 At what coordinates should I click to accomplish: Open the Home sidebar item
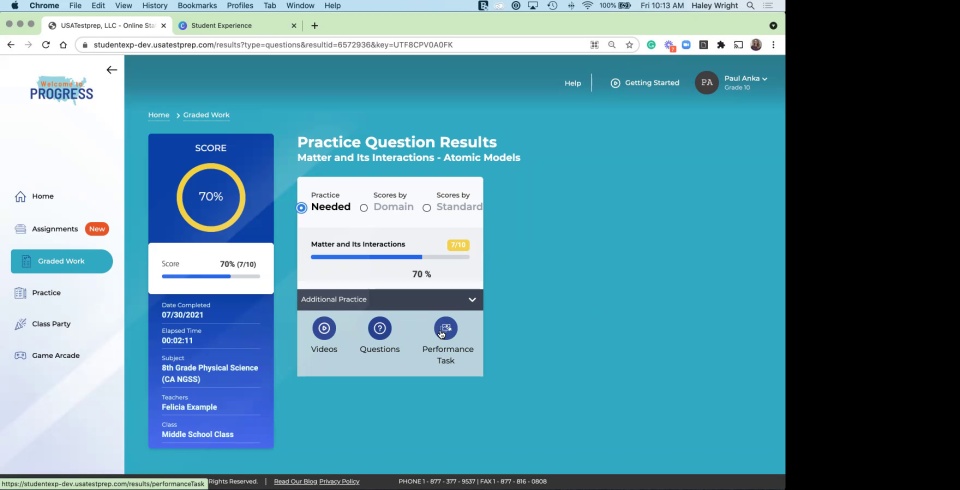[34, 196]
